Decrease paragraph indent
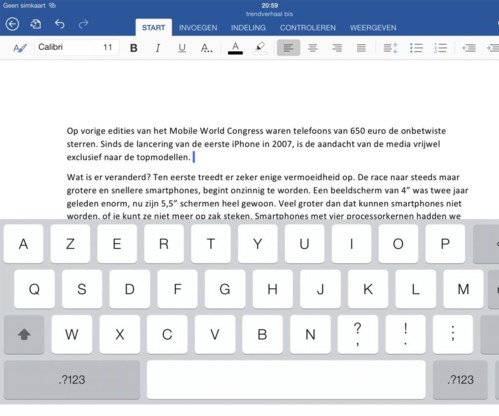 (x=469, y=48)
